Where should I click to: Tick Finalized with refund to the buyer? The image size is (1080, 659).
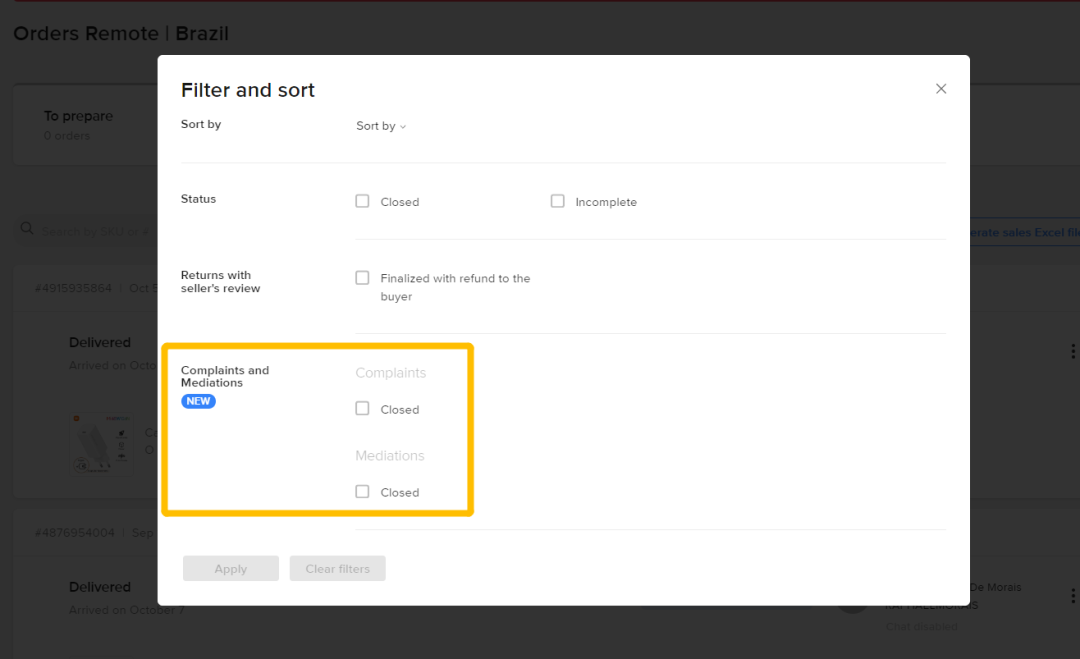click(x=363, y=278)
